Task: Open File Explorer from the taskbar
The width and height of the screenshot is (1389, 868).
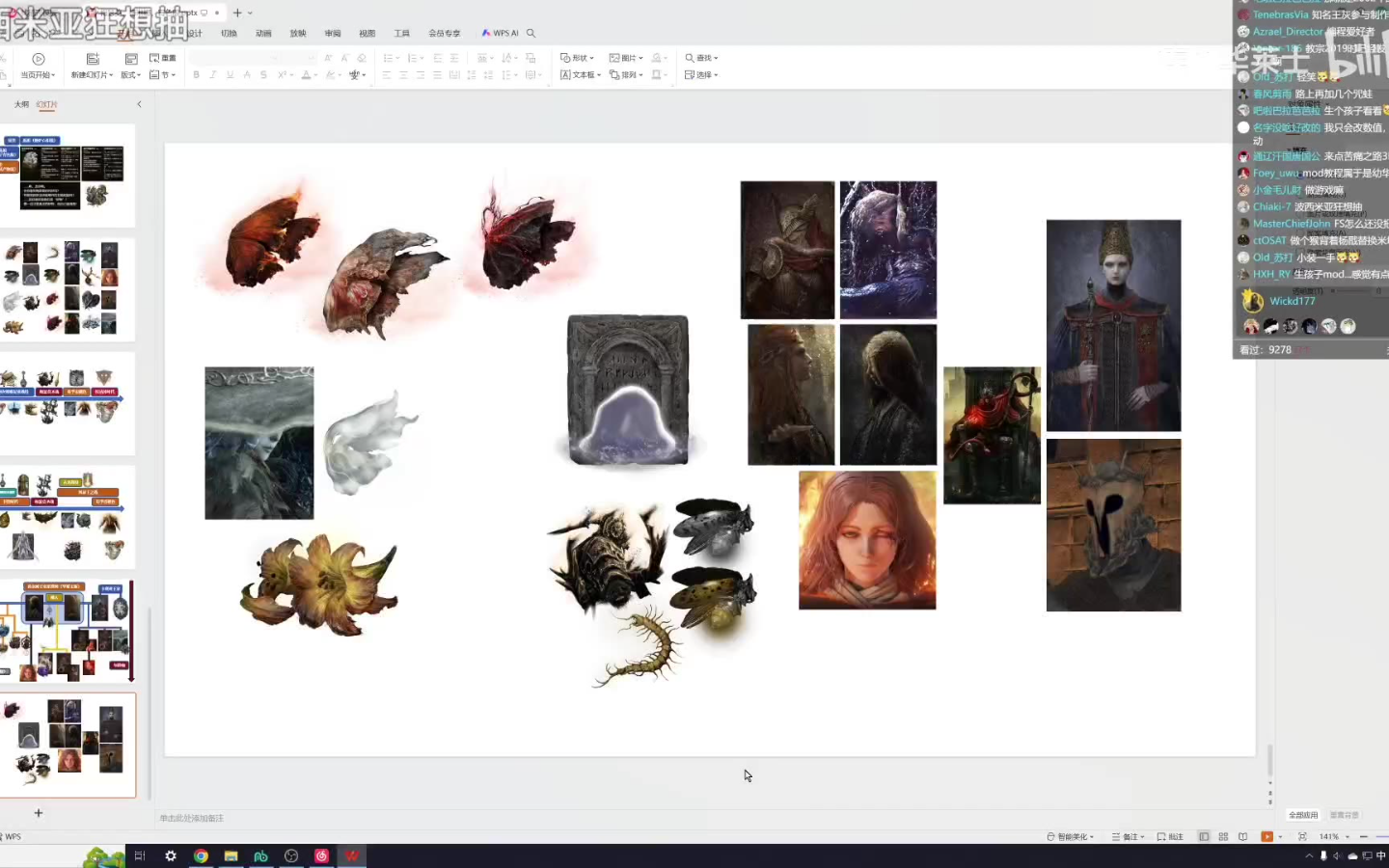Action: tap(231, 855)
